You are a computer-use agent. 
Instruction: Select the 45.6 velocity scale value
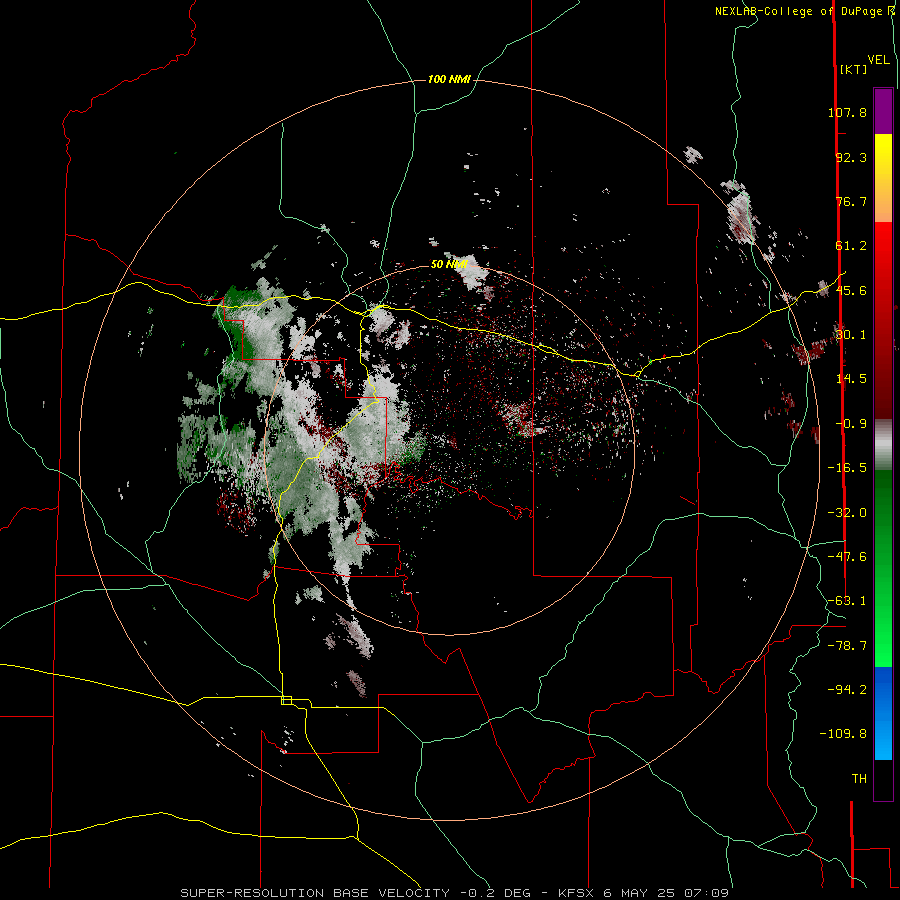(x=851, y=290)
